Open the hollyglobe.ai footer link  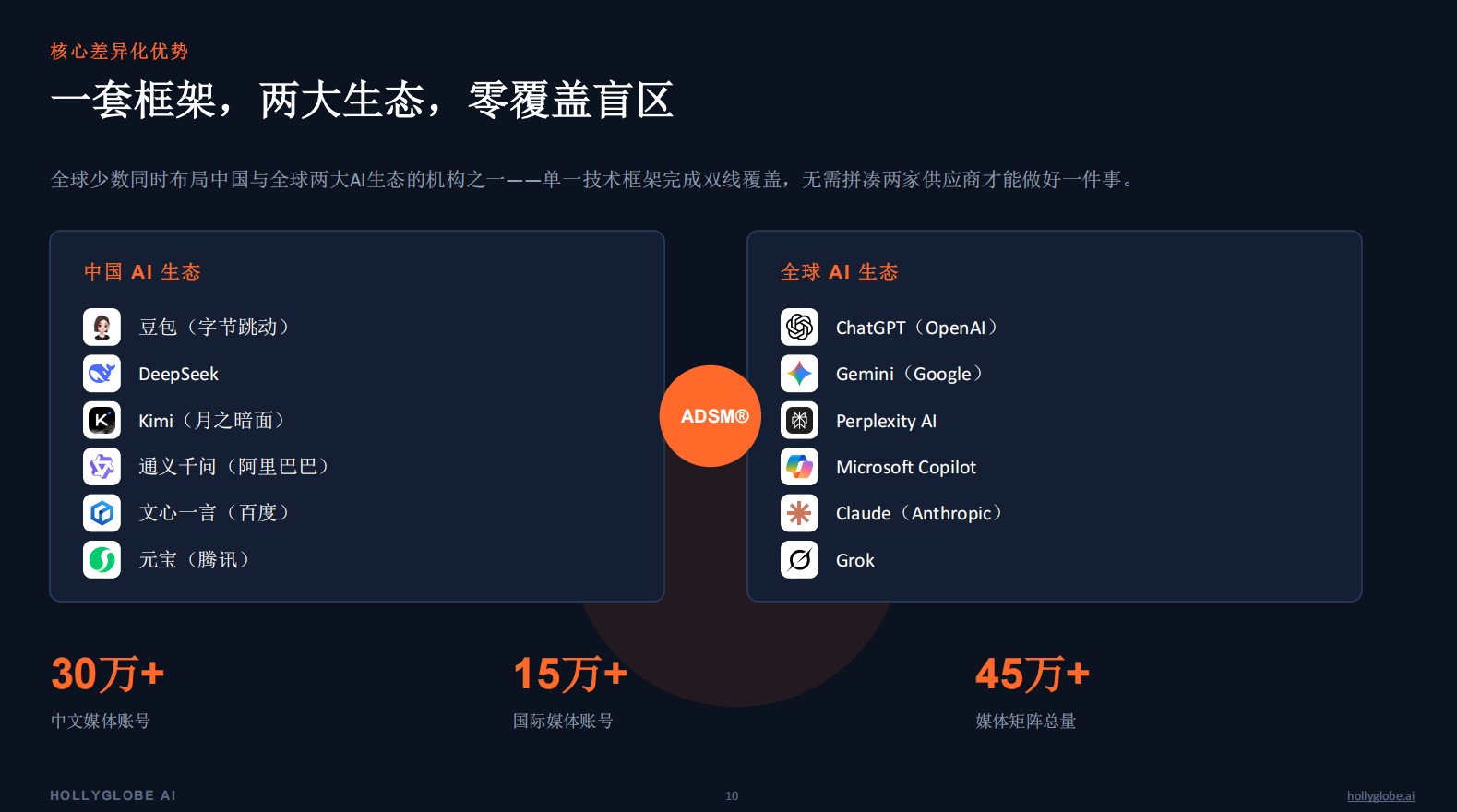(1380, 796)
